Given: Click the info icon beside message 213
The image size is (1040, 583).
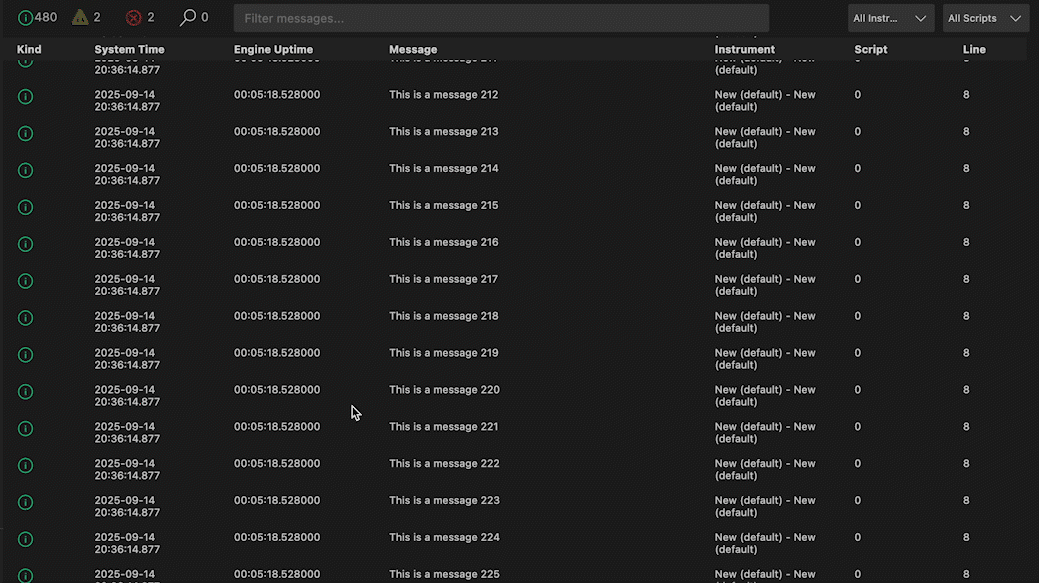Looking at the screenshot, I should click(x=25, y=133).
